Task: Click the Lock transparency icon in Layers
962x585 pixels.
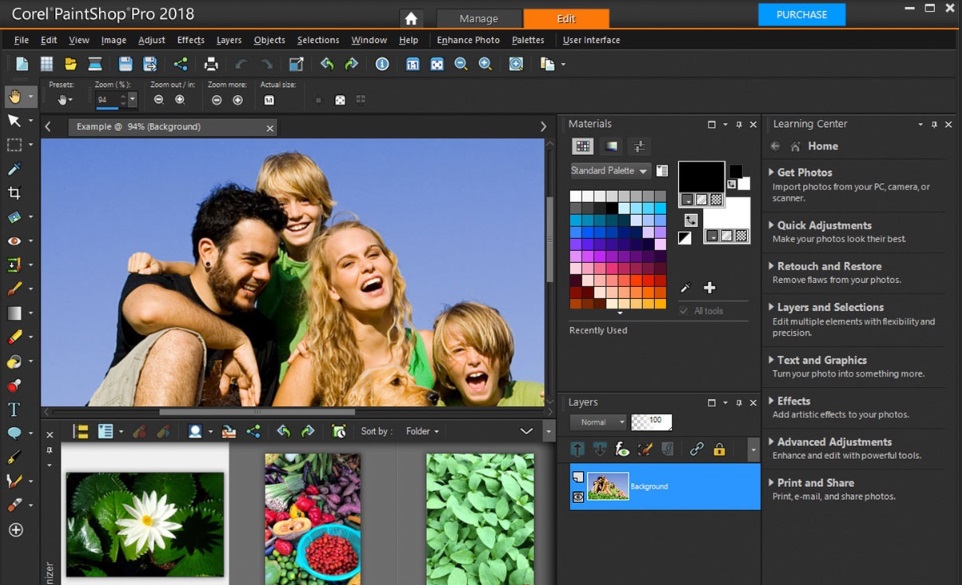Action: pyautogui.click(x=719, y=450)
